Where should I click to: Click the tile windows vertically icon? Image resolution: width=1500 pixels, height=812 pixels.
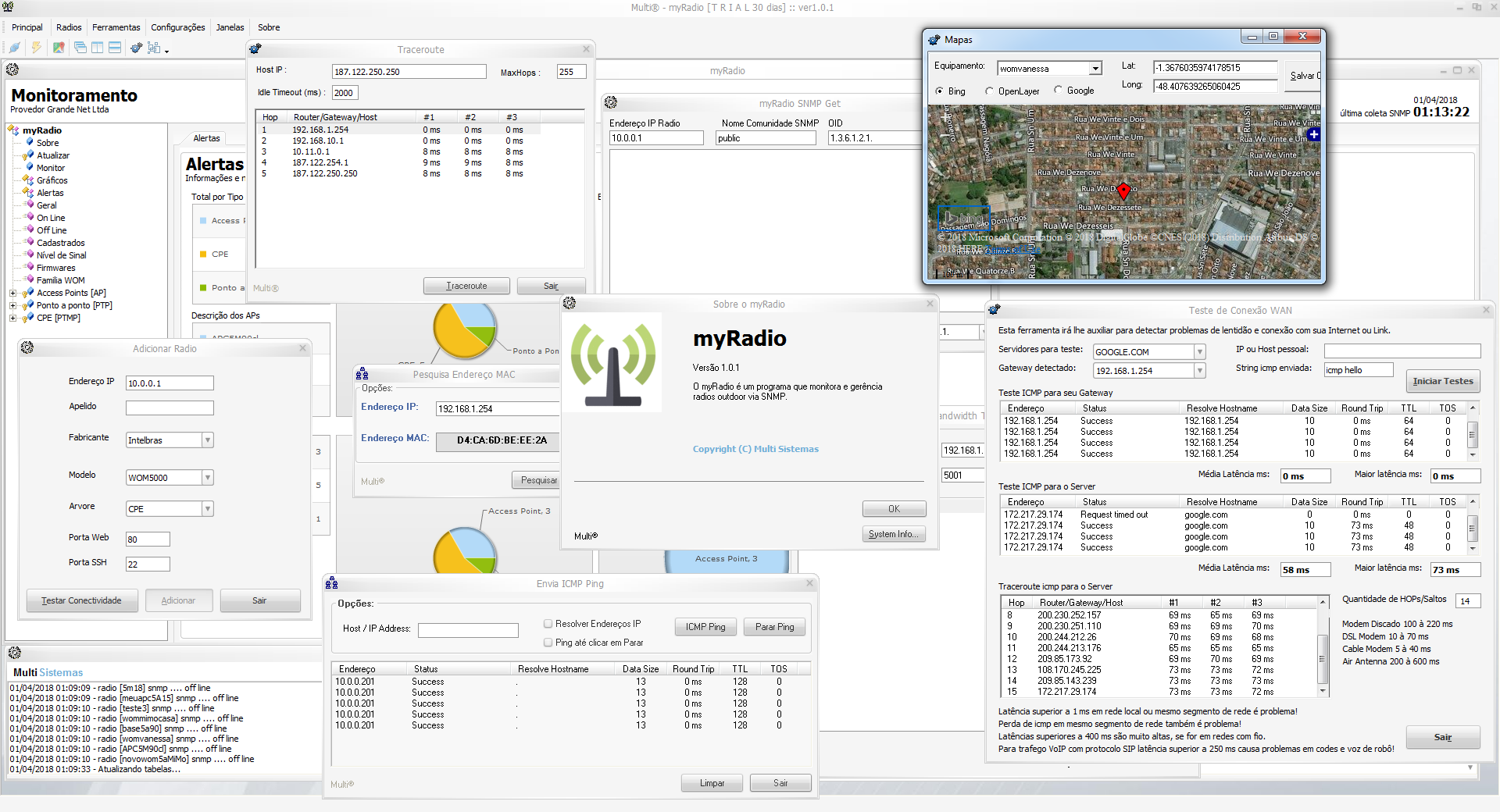click(97, 48)
